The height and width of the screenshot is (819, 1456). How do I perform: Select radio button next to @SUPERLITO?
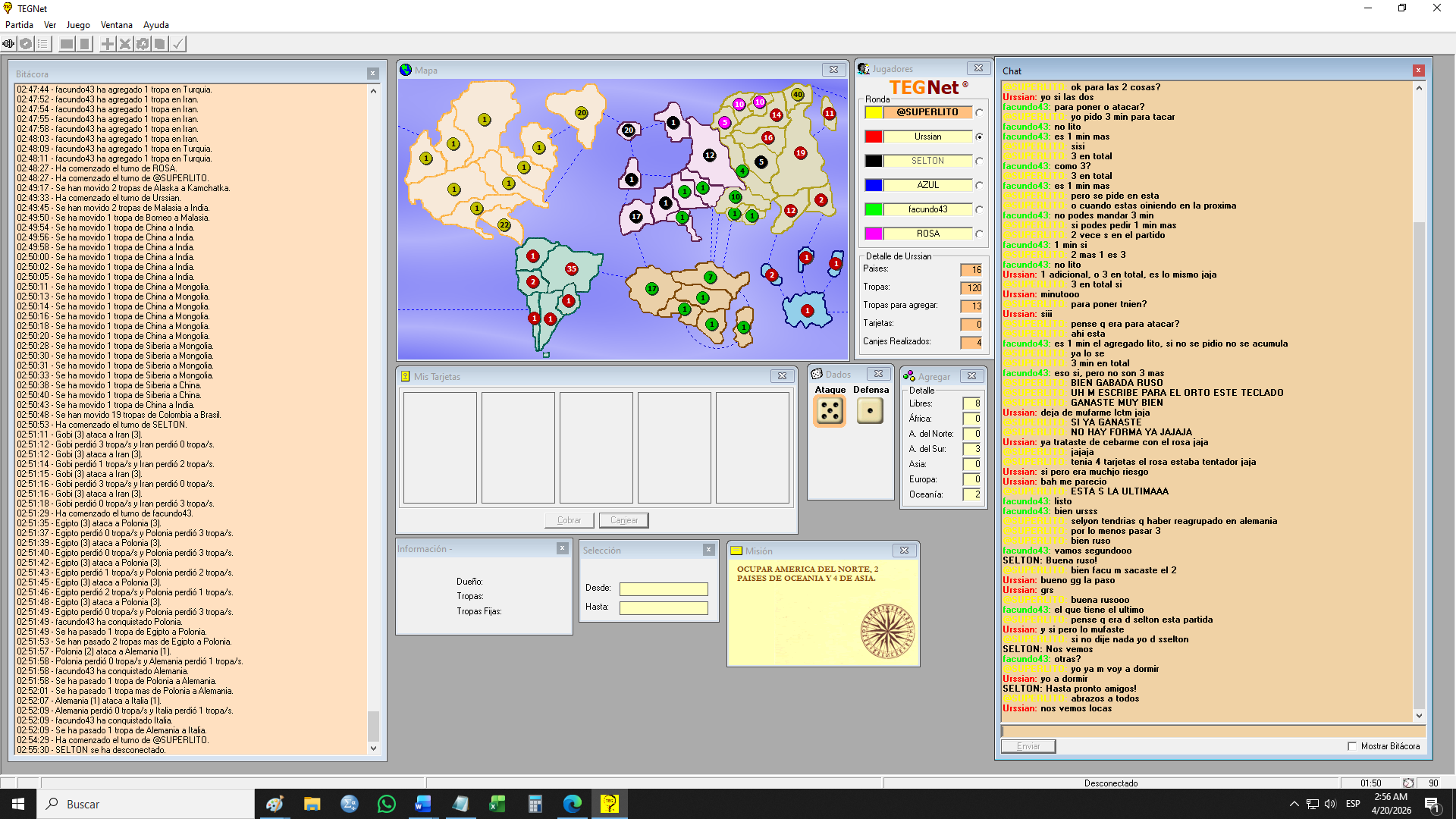coord(979,112)
